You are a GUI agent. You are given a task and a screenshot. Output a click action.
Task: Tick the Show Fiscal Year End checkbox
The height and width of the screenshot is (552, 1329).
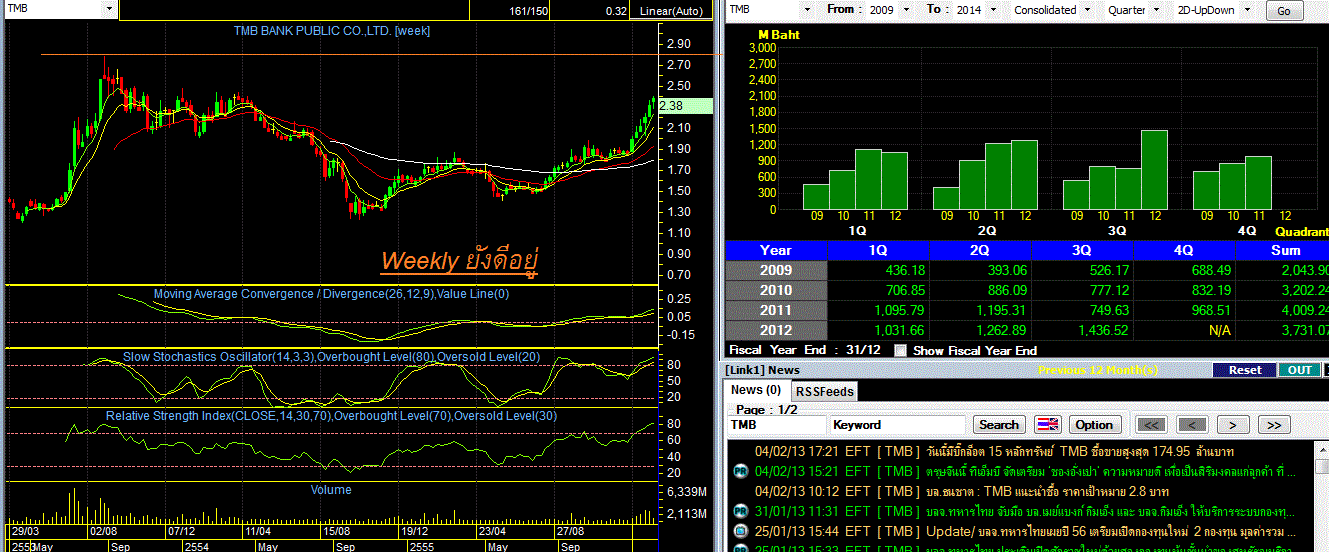(x=901, y=350)
